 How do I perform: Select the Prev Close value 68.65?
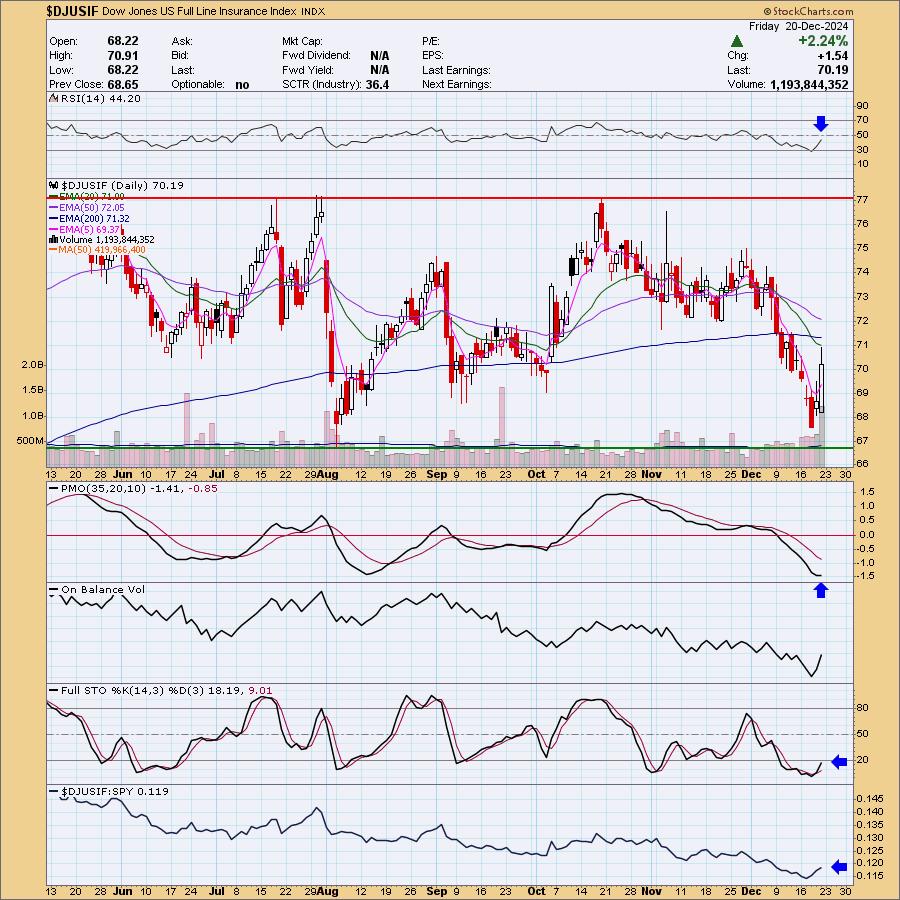pos(122,84)
